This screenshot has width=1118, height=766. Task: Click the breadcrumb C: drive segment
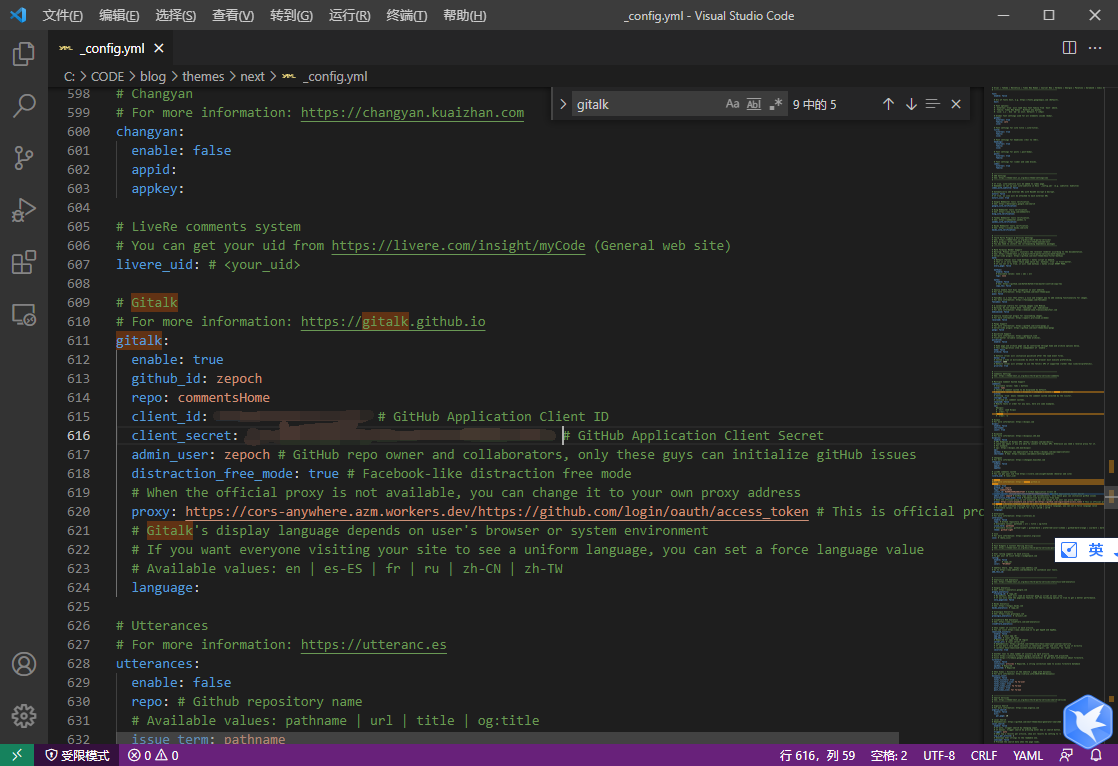(x=69, y=76)
